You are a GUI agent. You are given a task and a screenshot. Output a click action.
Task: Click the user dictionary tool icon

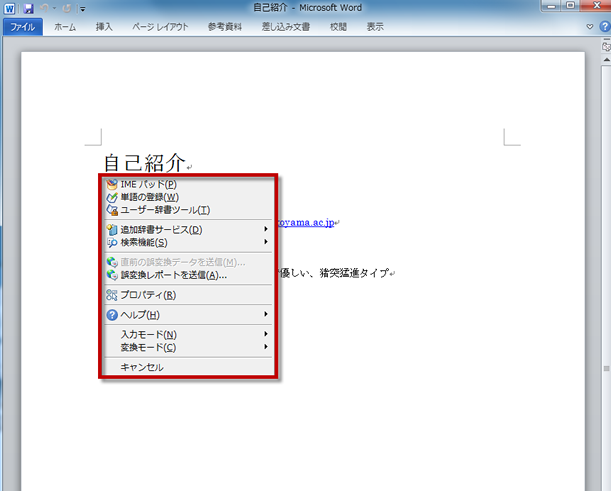[112, 210]
